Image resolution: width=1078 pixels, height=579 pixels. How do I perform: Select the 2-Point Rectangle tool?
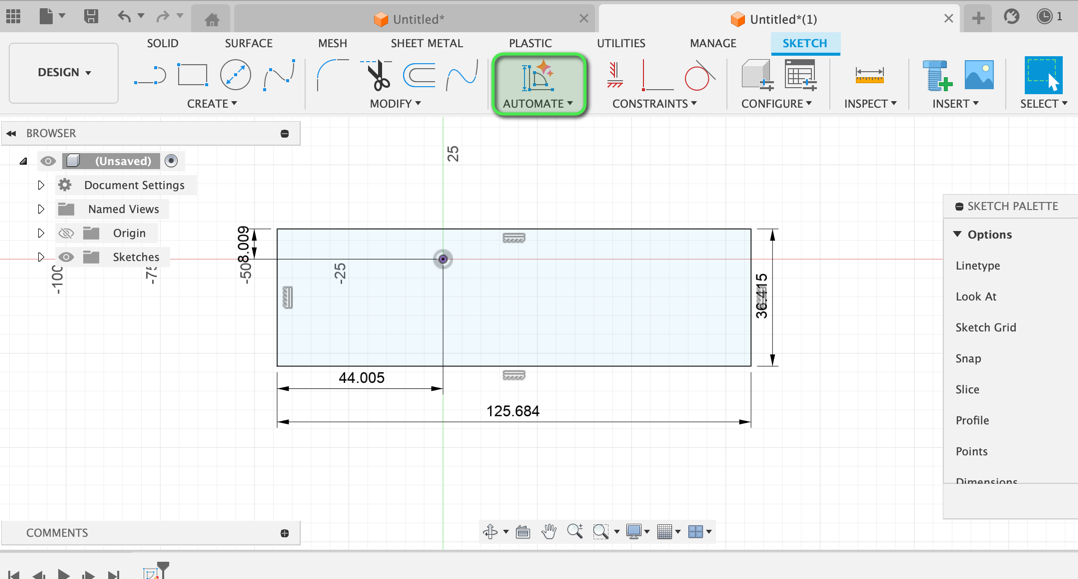tap(192, 74)
